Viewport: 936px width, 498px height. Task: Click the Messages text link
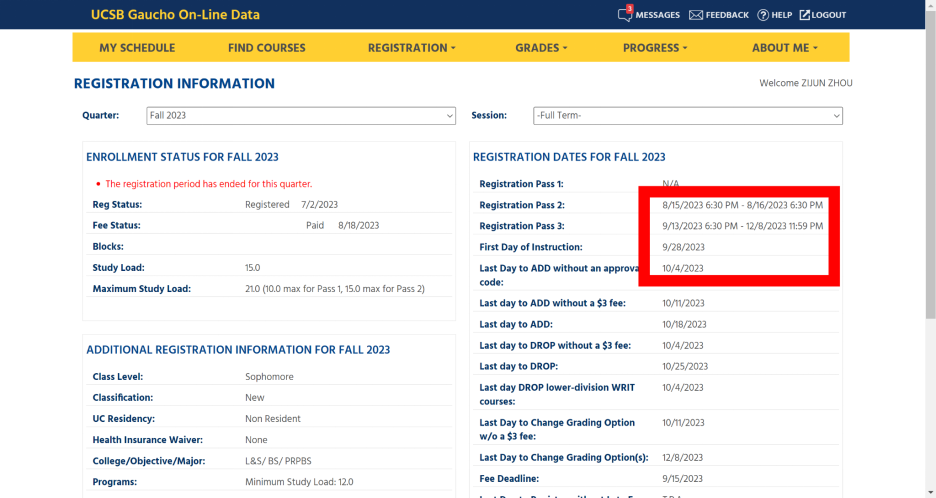click(x=658, y=15)
